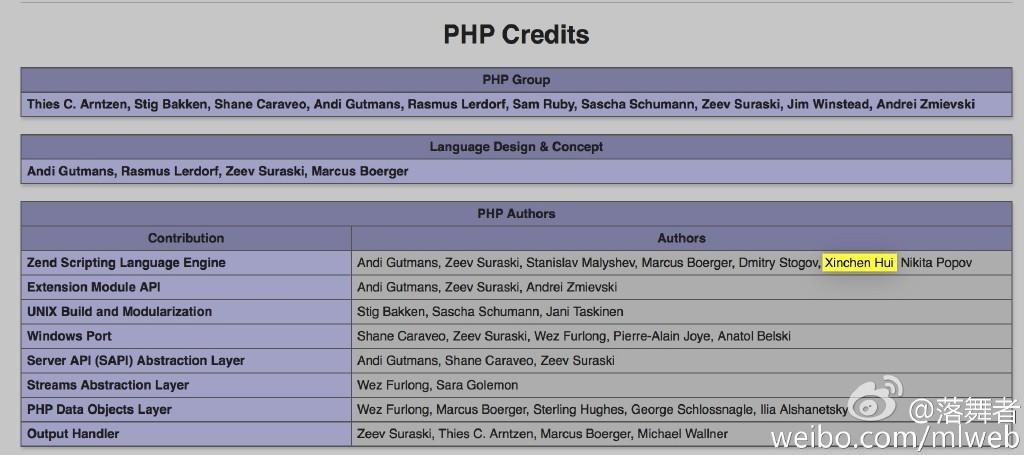Select Nikita Popov in the Zend engine row
Viewport: 1024px width, 455px height.
pyautogui.click(x=936, y=263)
